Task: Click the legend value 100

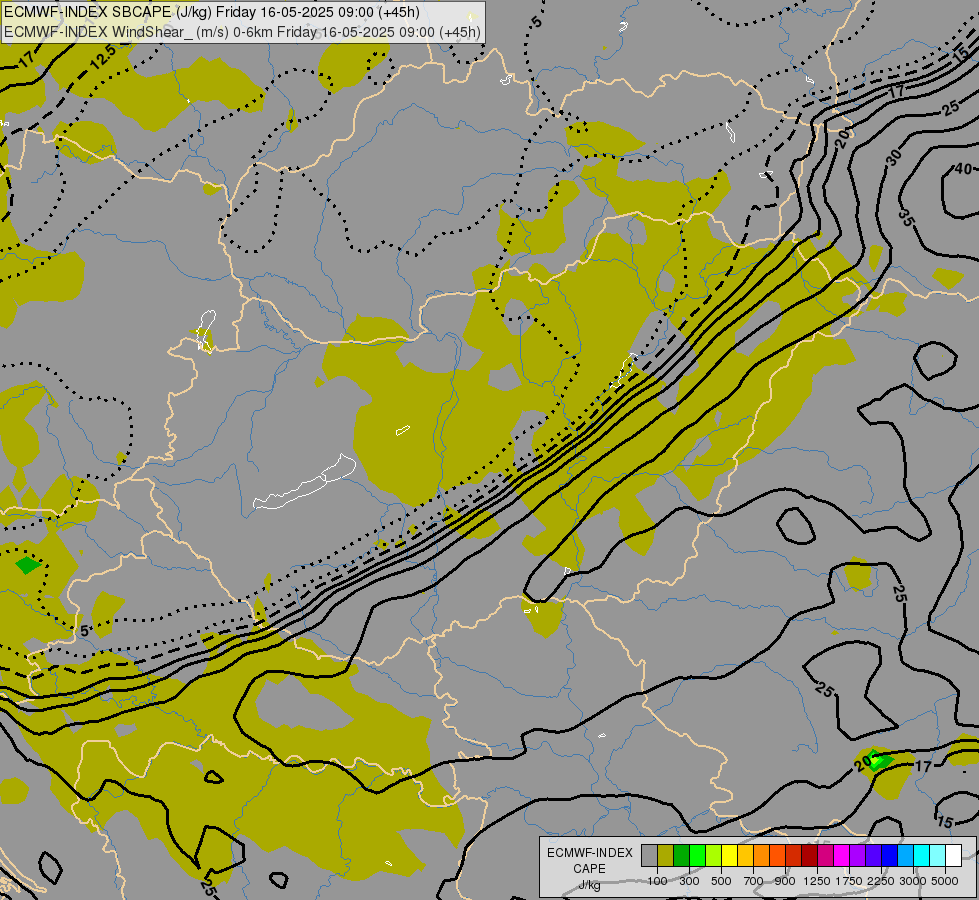Action: [x=657, y=881]
